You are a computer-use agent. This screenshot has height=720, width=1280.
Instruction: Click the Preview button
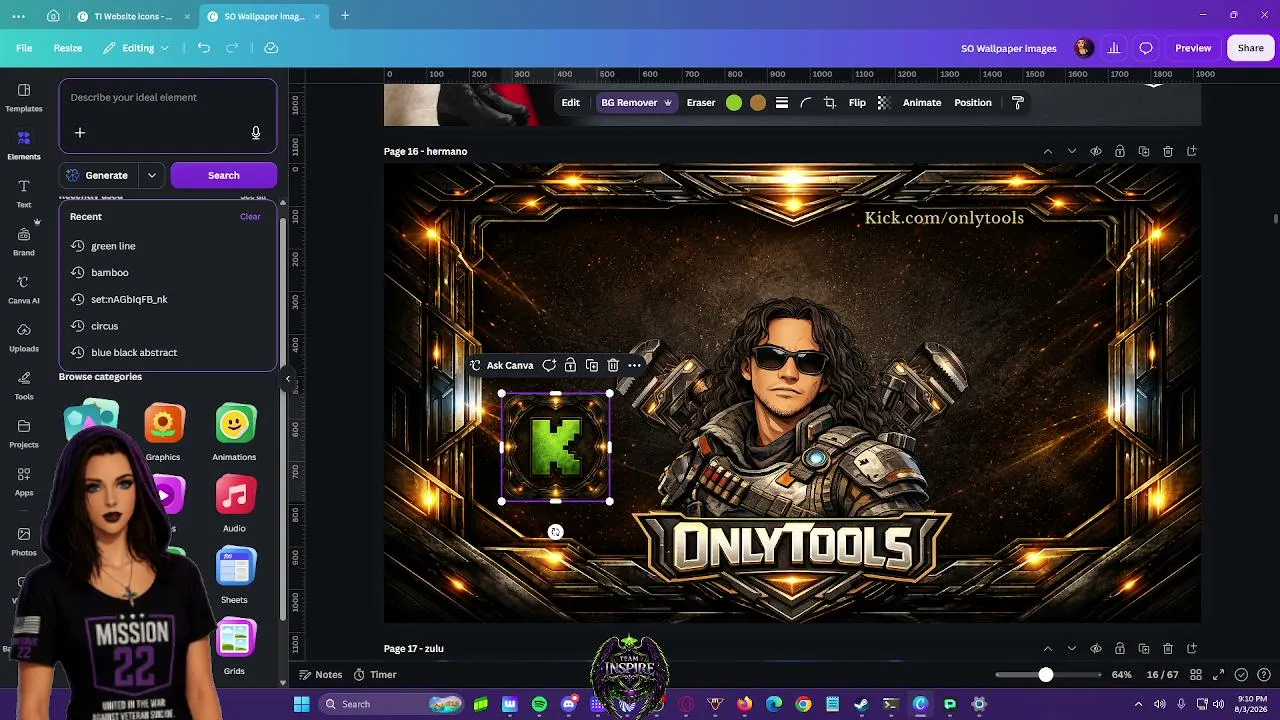click(x=1193, y=48)
